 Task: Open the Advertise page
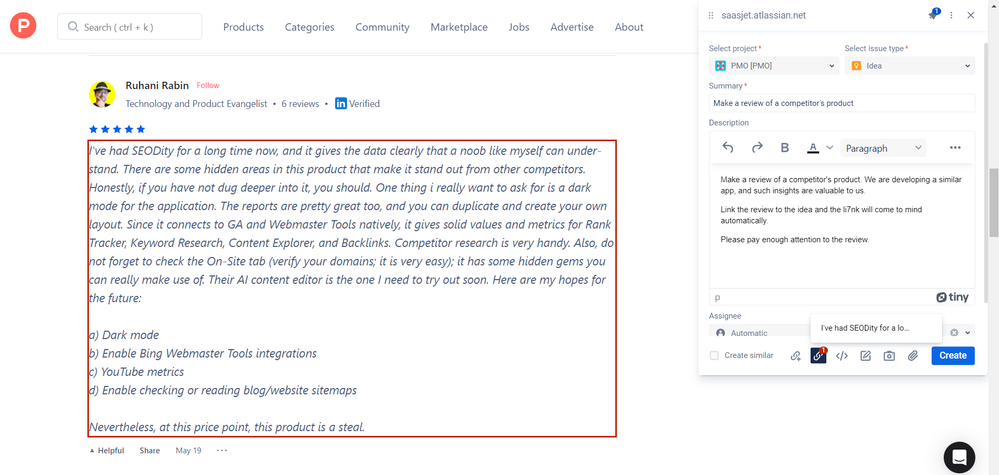coord(572,27)
